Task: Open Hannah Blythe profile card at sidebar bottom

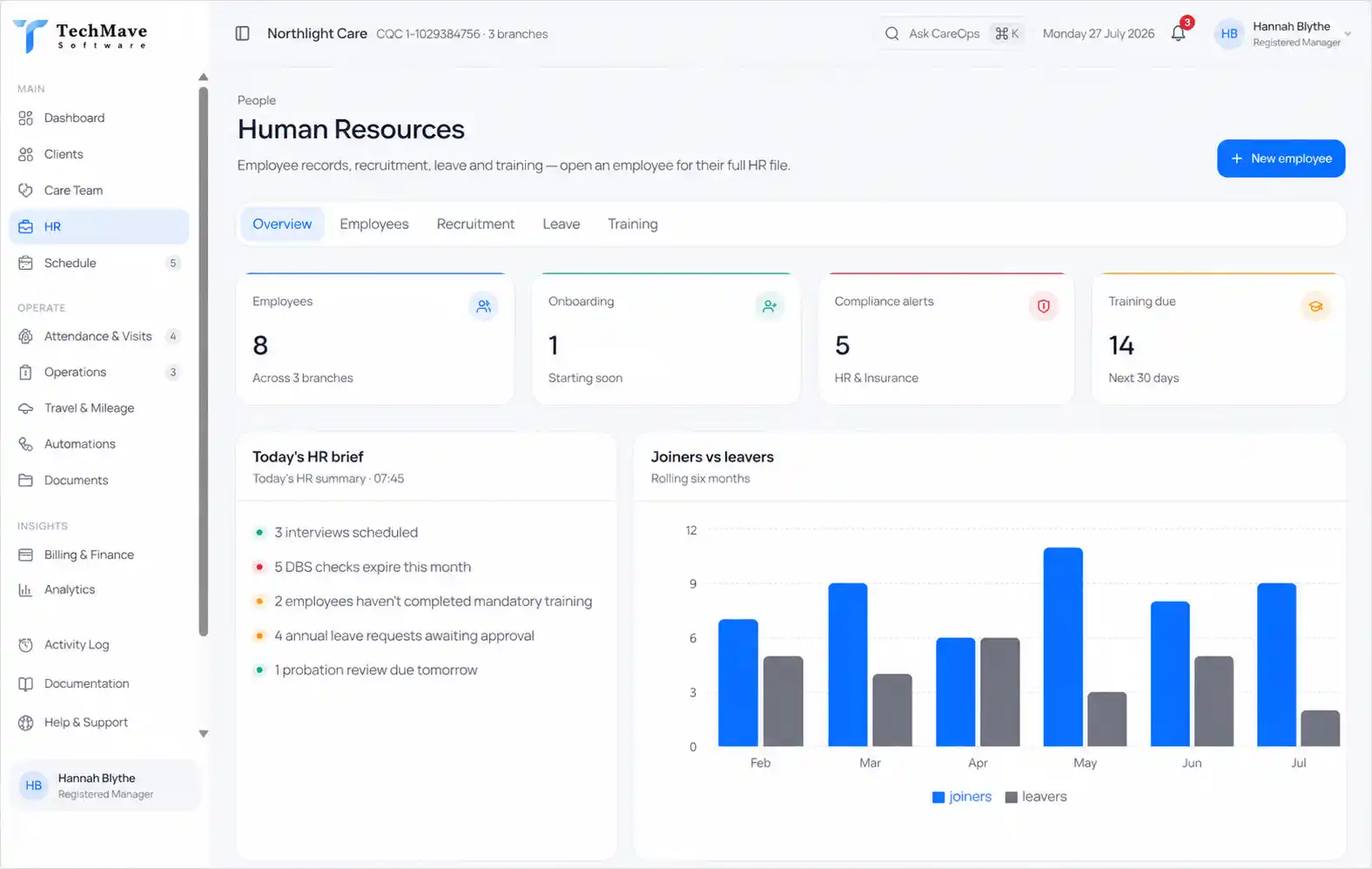Action: click(105, 785)
